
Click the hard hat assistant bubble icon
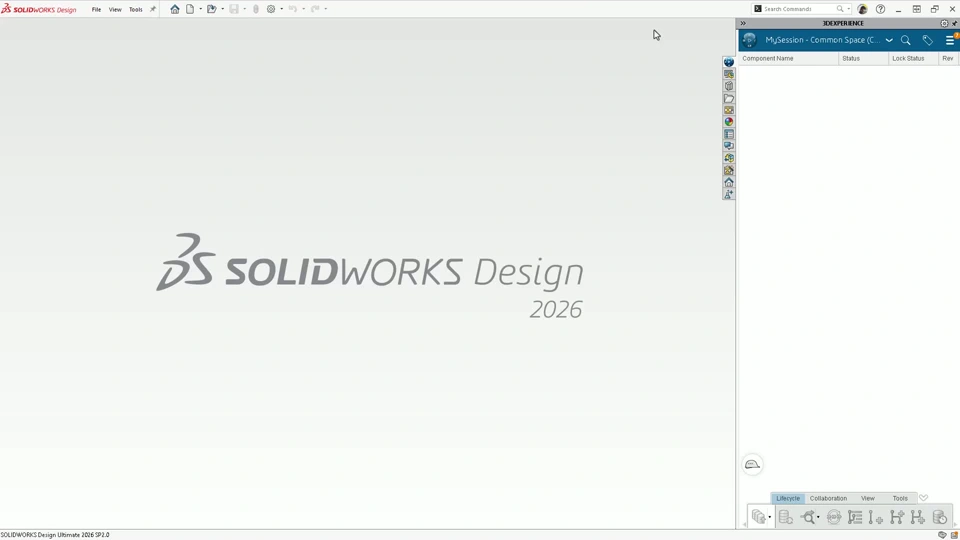[752, 465]
